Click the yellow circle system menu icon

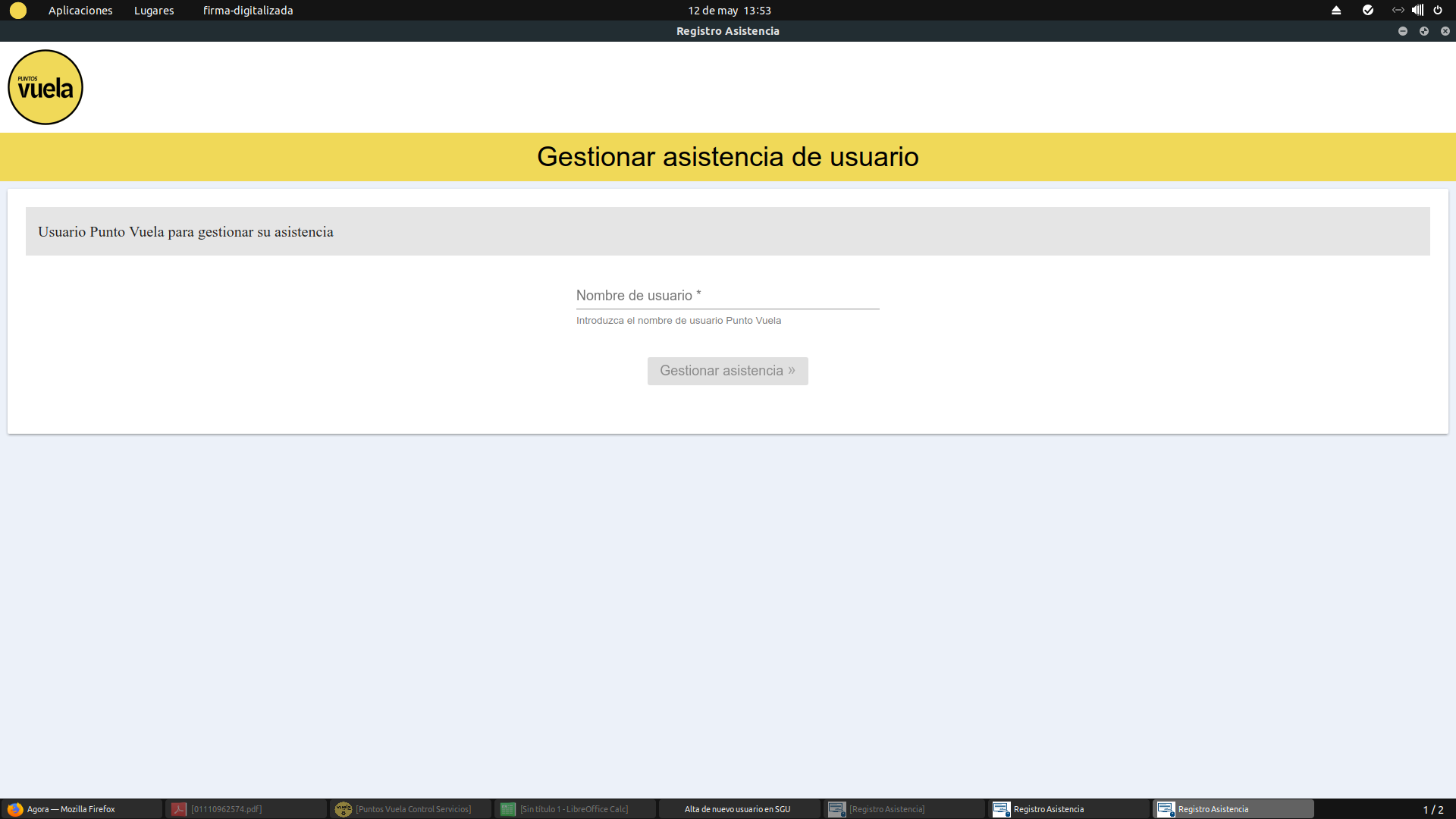pyautogui.click(x=18, y=11)
